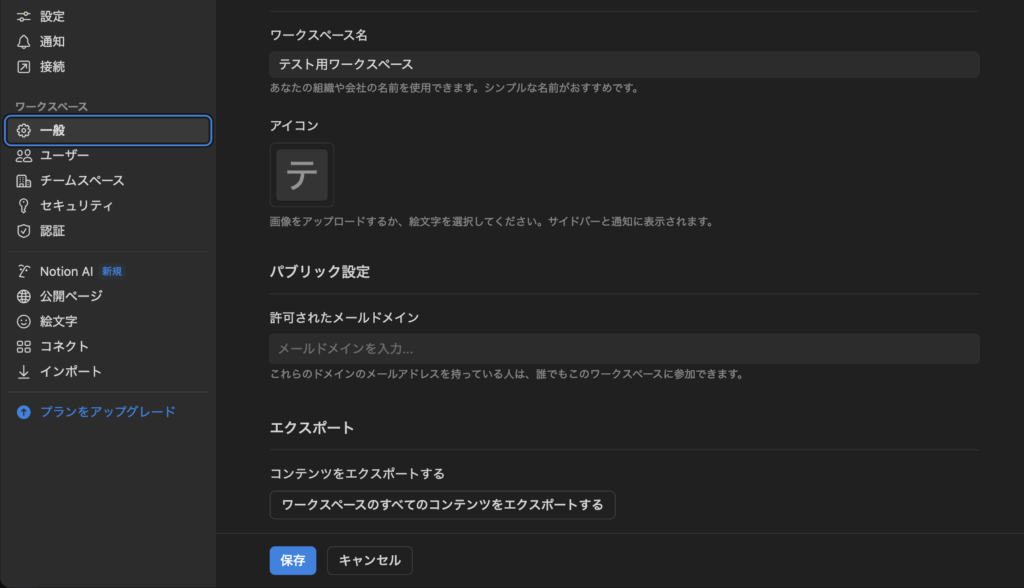Click the メールドメインを入力 input field
This screenshot has width=1024, height=588.
tap(624, 349)
